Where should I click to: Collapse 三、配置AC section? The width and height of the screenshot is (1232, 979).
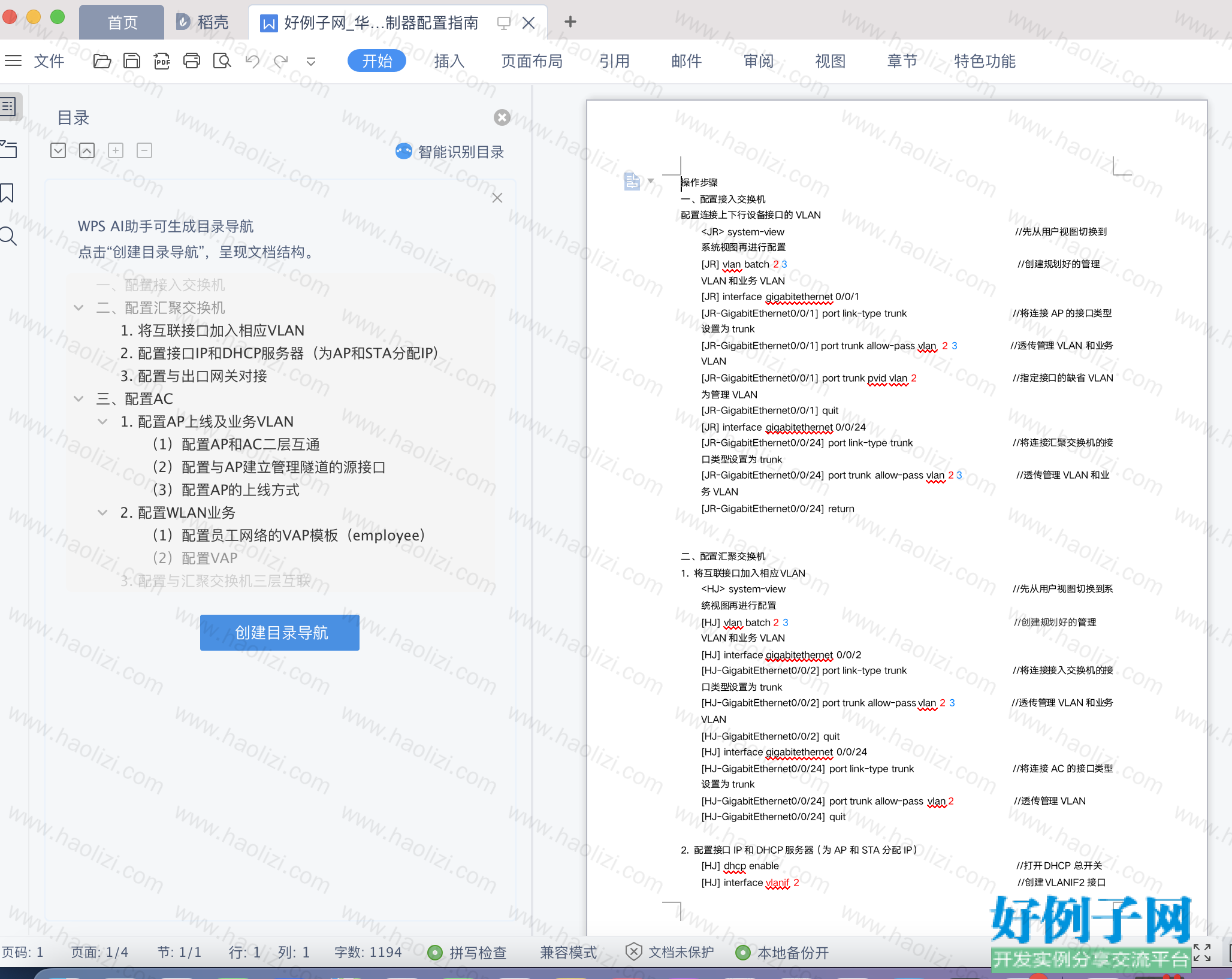(78, 399)
